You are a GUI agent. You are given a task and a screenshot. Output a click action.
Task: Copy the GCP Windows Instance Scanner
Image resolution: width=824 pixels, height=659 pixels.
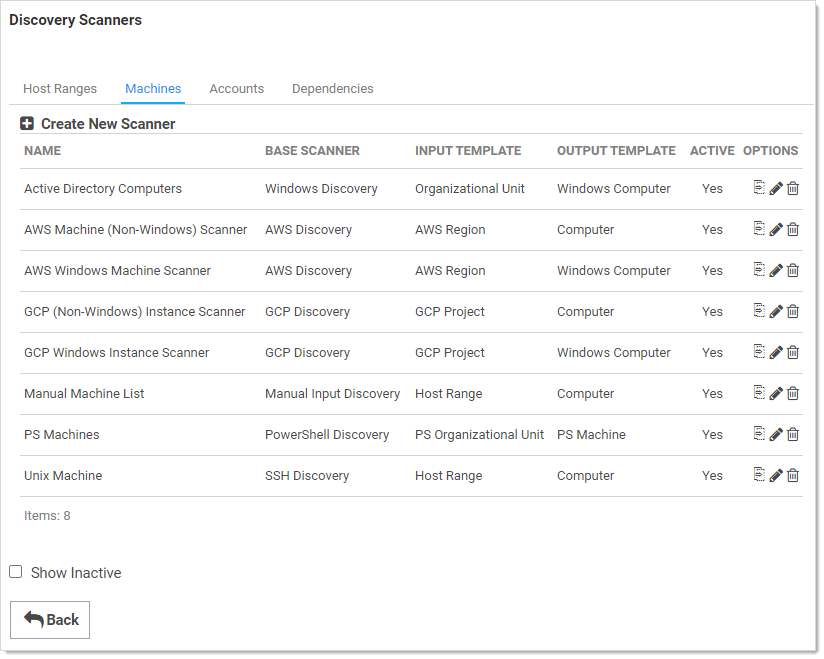click(x=759, y=352)
